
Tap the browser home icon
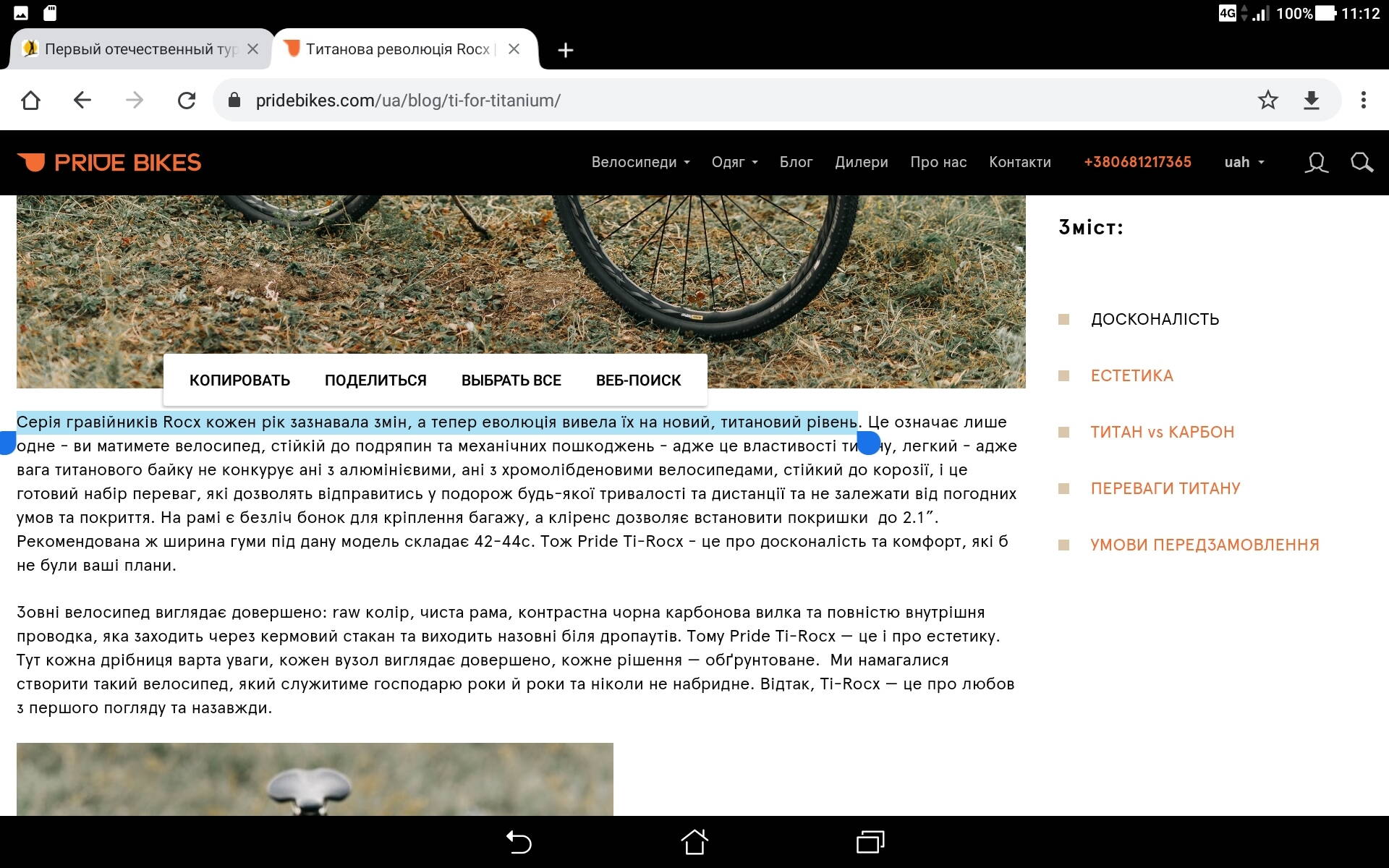(30, 100)
